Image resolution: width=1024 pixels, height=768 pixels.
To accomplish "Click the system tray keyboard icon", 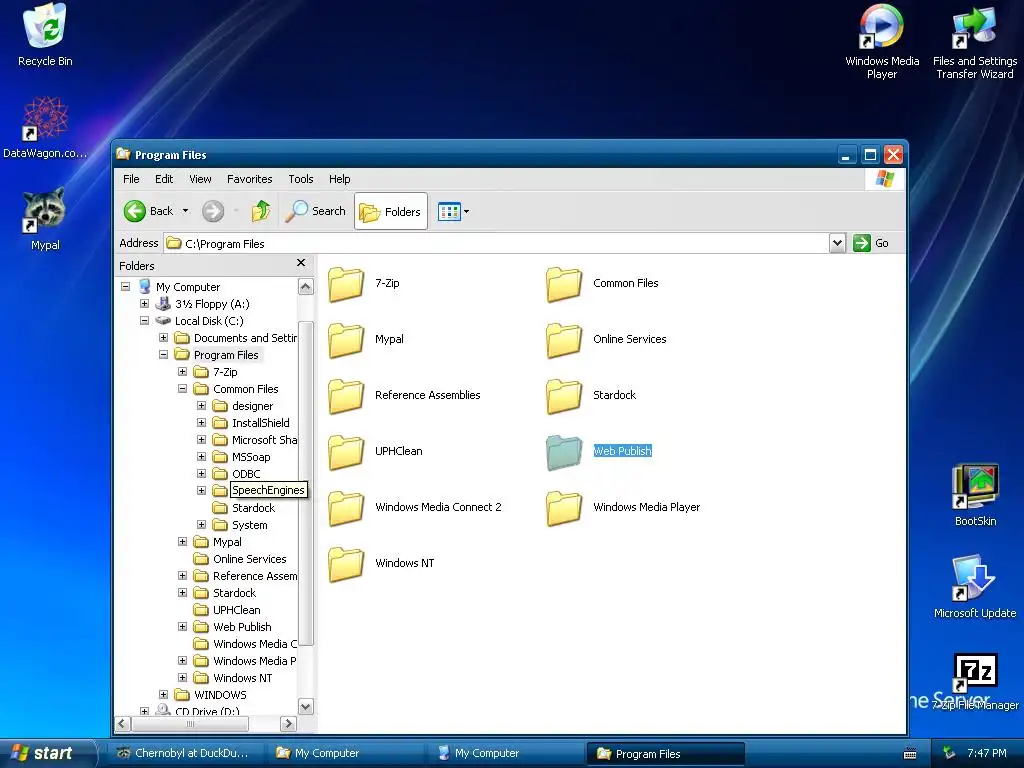I will 910,754.
